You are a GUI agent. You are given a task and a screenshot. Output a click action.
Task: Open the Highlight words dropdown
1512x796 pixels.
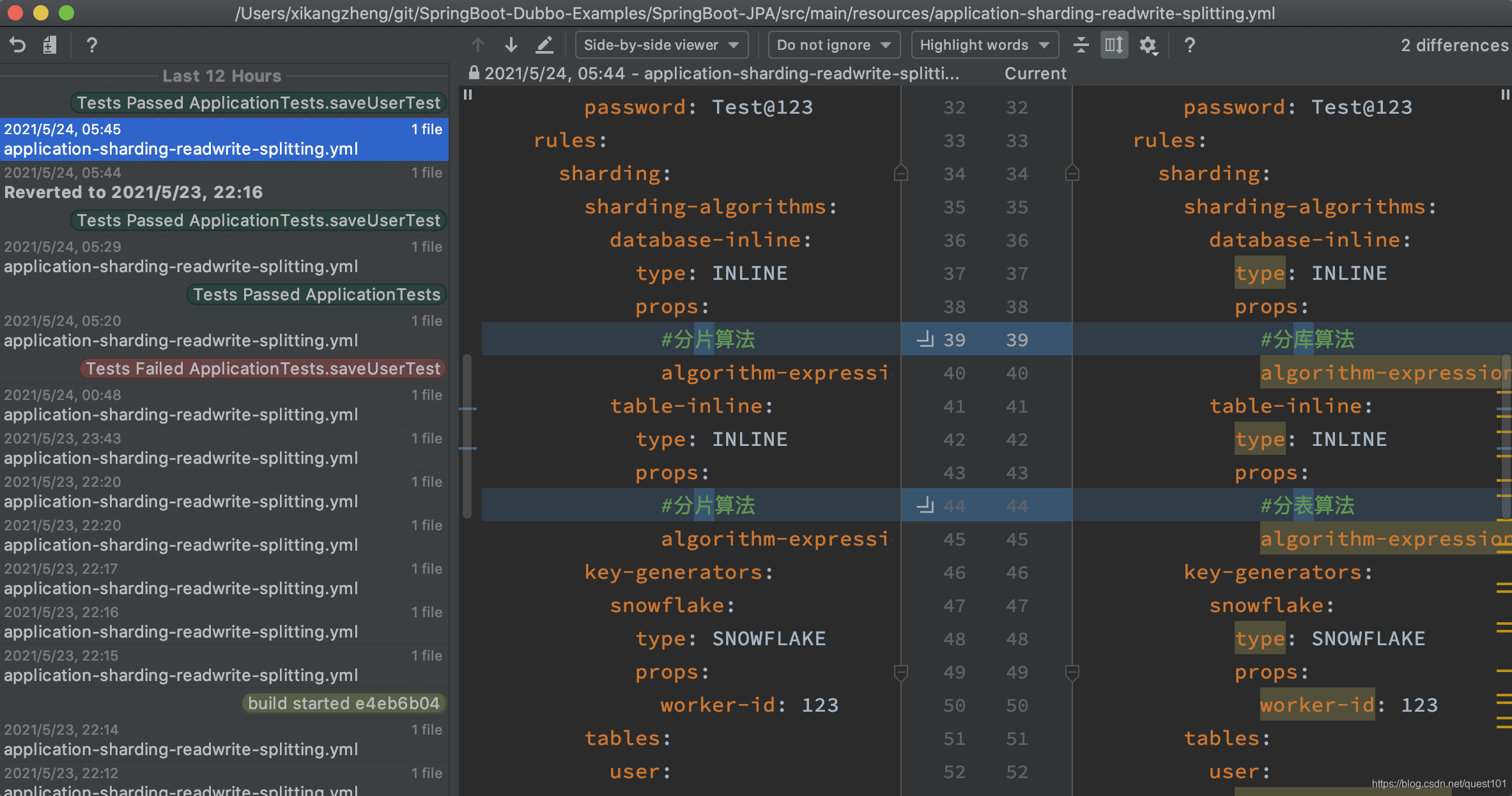tap(984, 45)
